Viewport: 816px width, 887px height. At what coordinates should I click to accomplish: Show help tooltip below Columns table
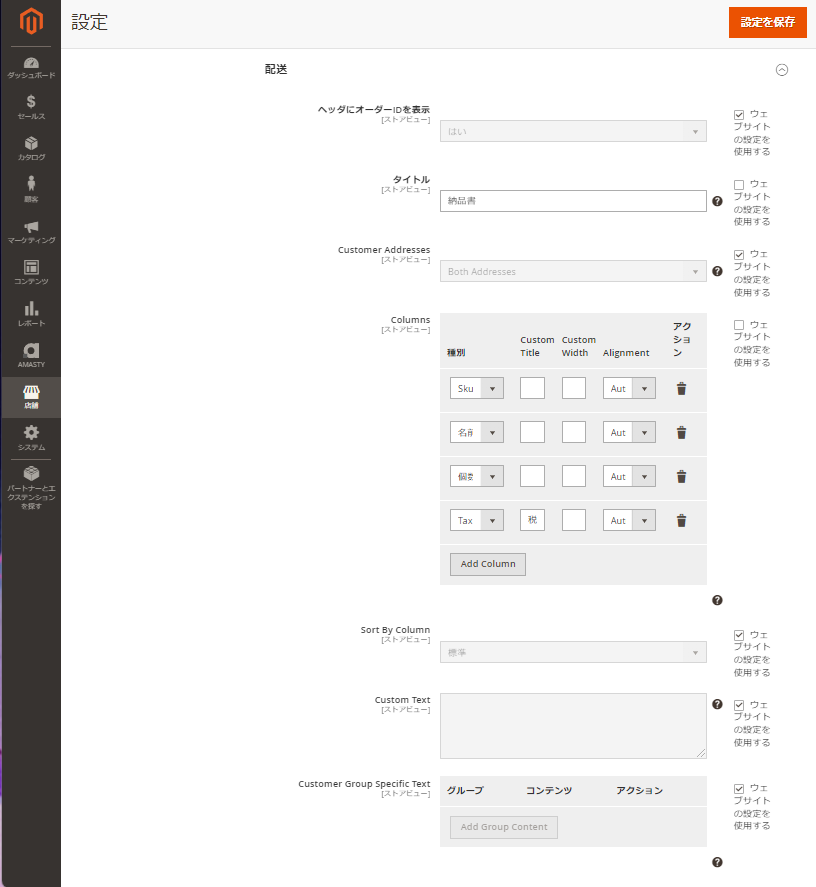click(x=717, y=600)
